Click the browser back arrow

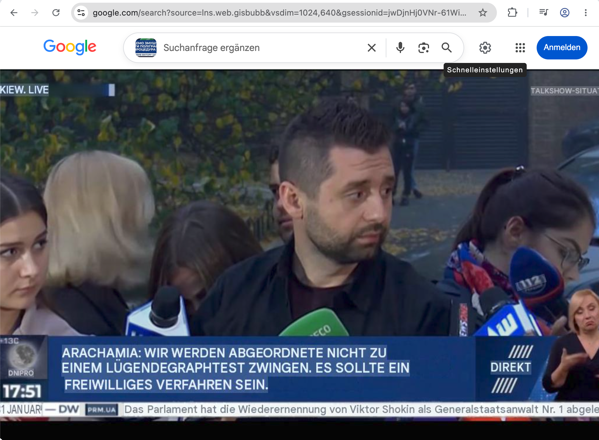(x=14, y=13)
